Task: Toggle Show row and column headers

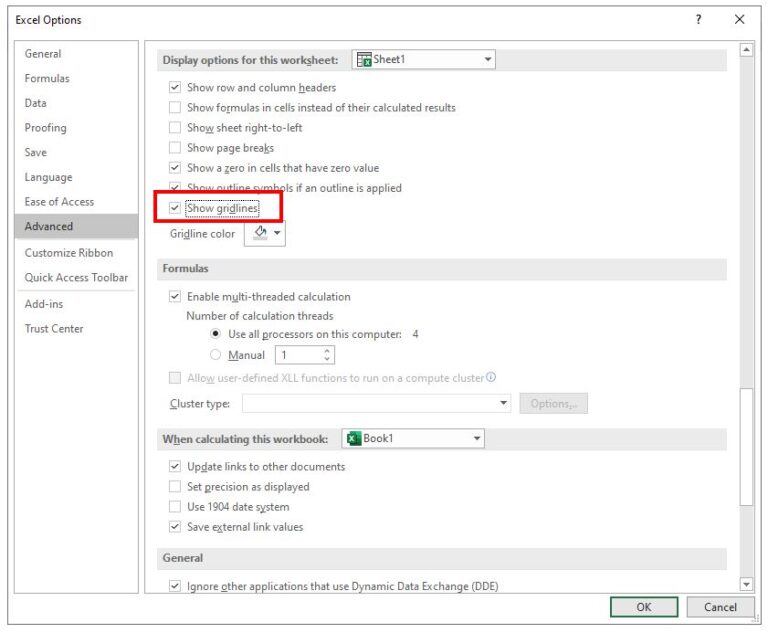Action: [x=175, y=87]
